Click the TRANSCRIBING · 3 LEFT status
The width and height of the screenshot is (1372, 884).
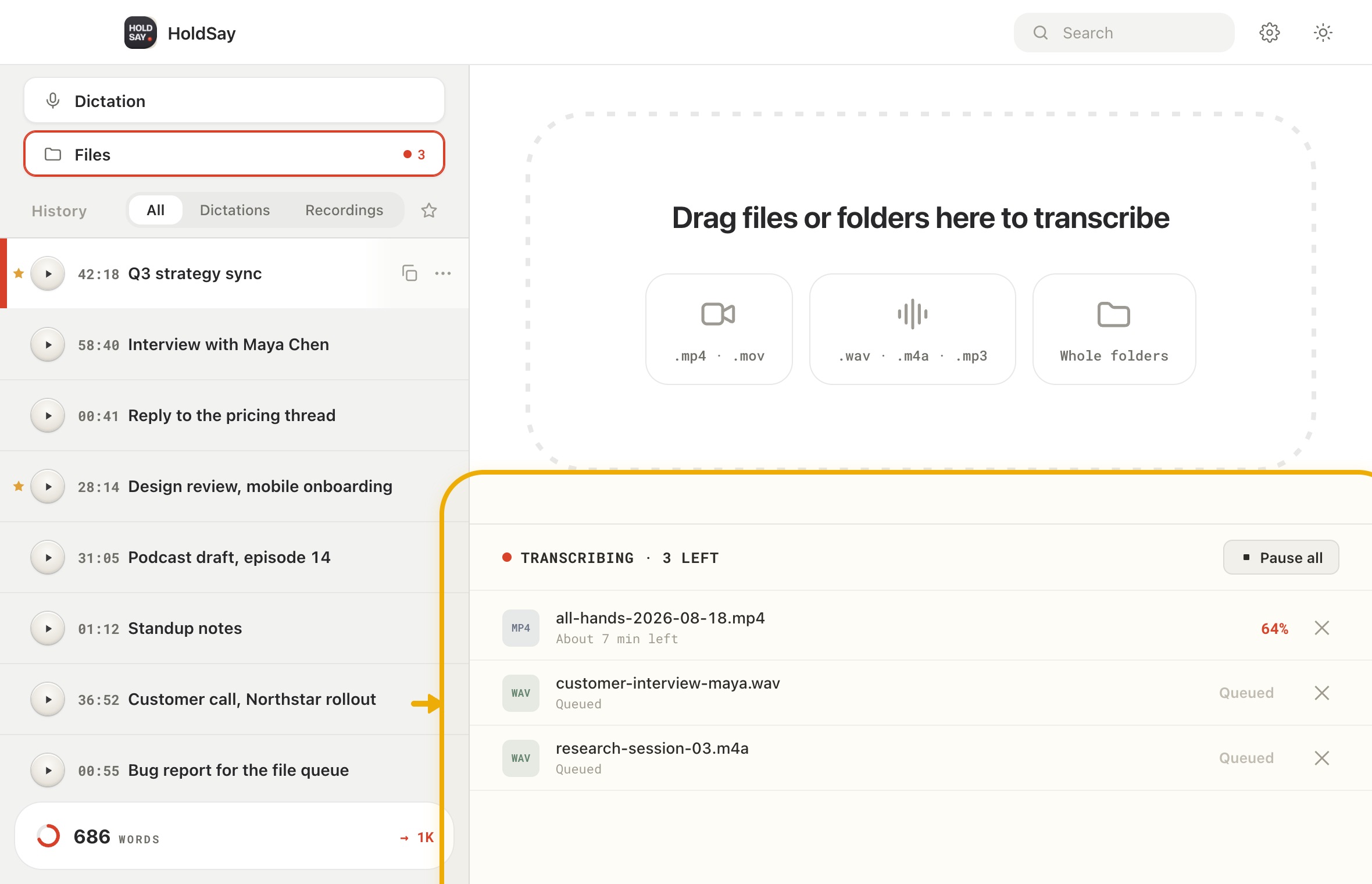[x=610, y=558]
